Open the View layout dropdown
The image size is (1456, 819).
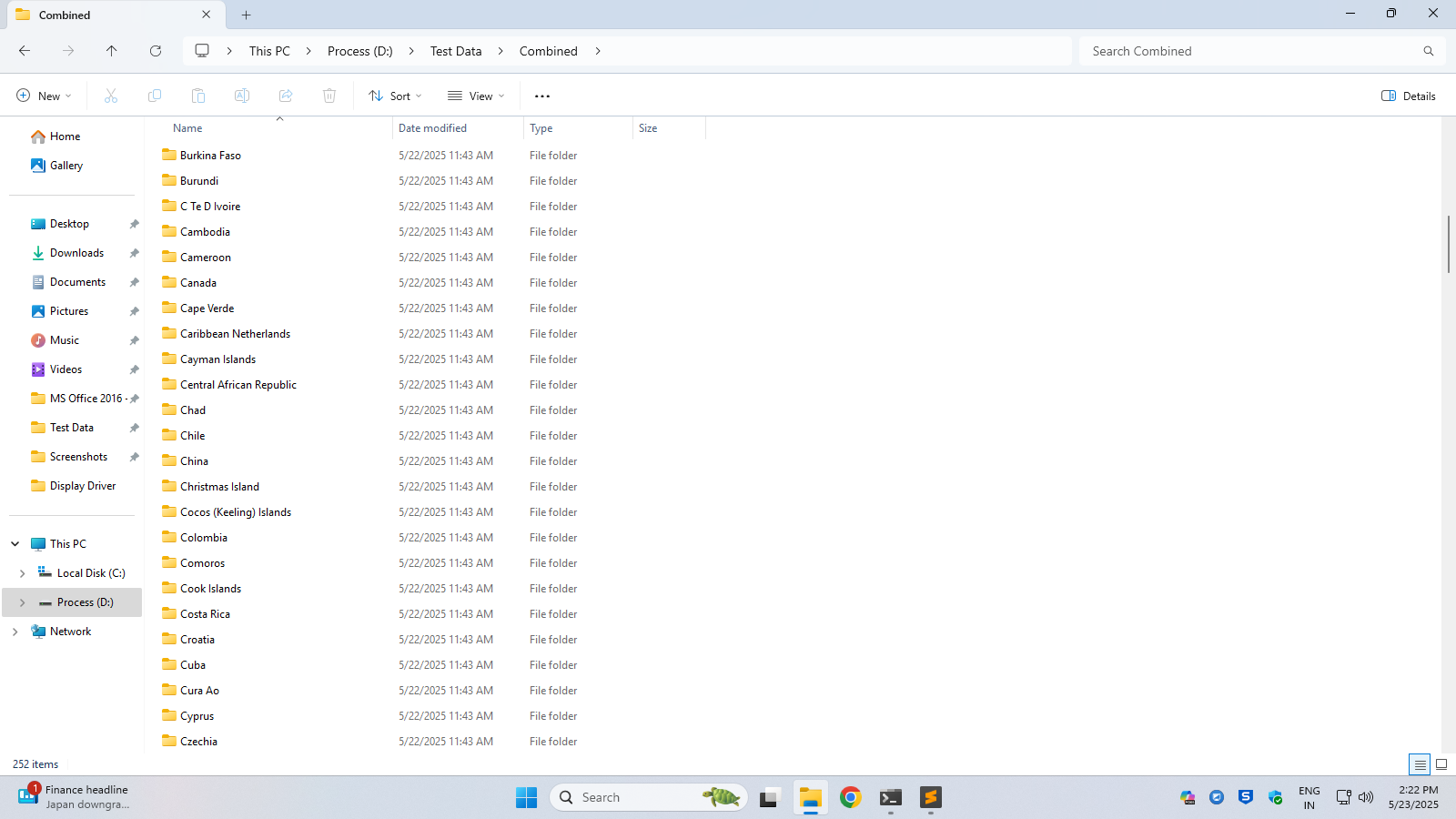(x=476, y=96)
